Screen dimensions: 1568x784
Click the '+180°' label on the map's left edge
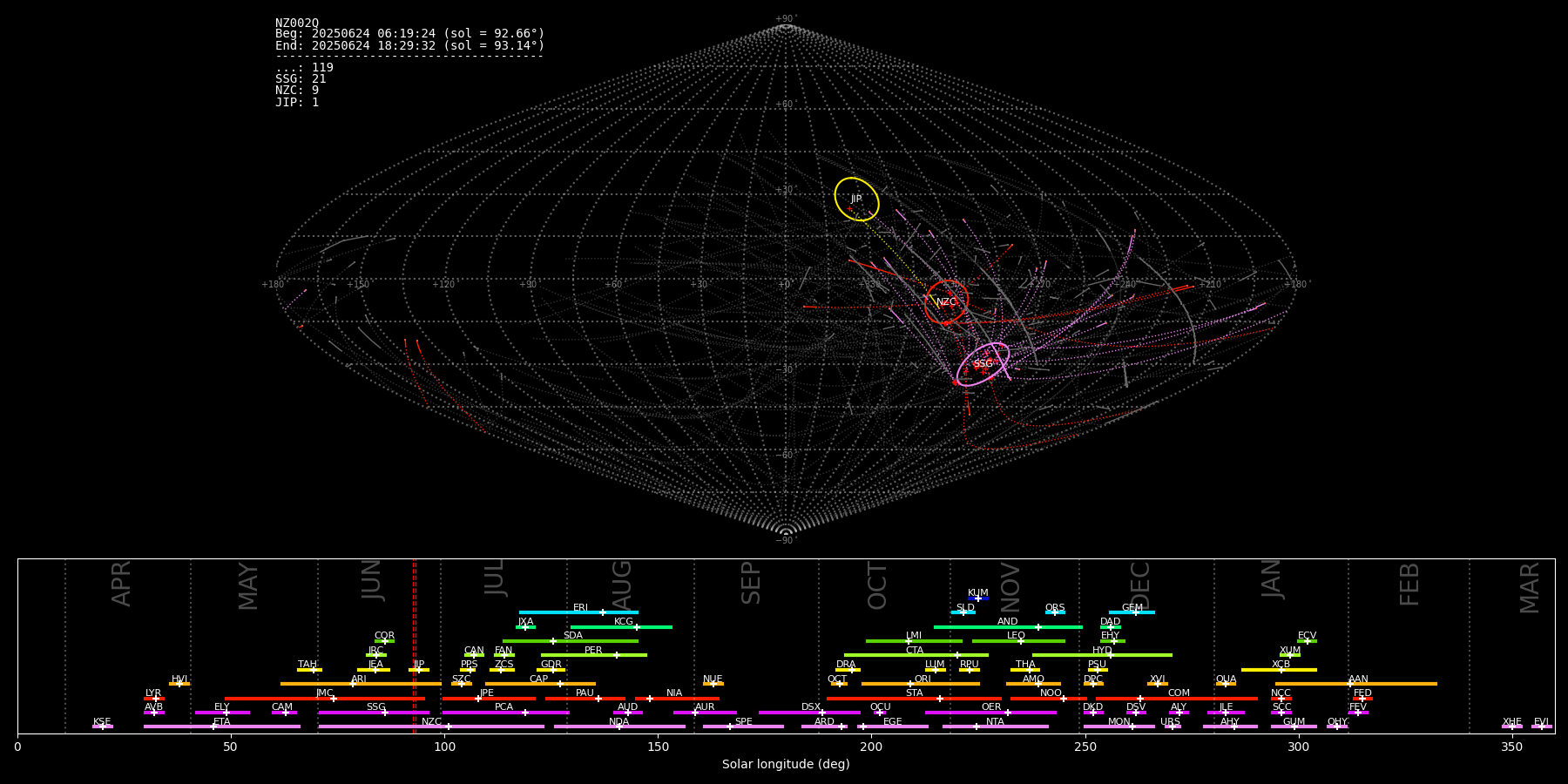tap(274, 284)
